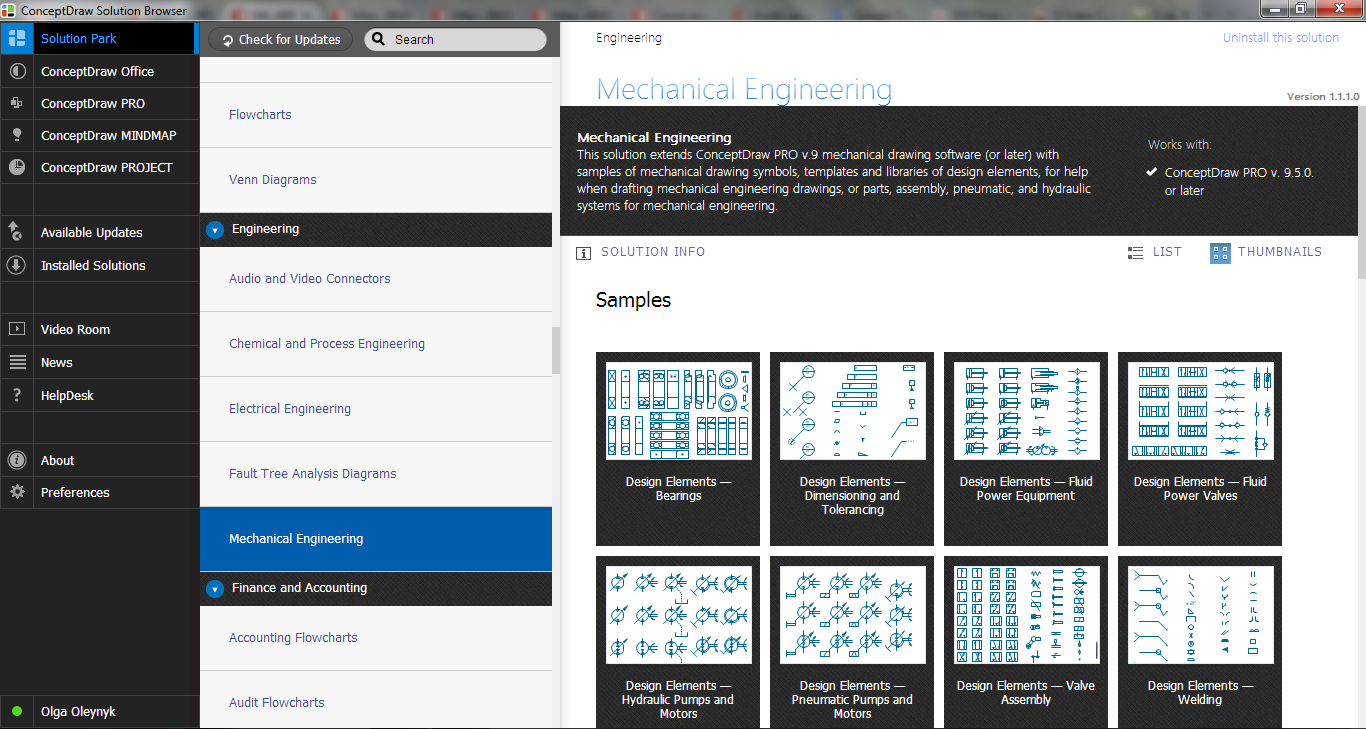Open SOLUTION INFO
The width and height of the screenshot is (1366, 729).
(653, 252)
